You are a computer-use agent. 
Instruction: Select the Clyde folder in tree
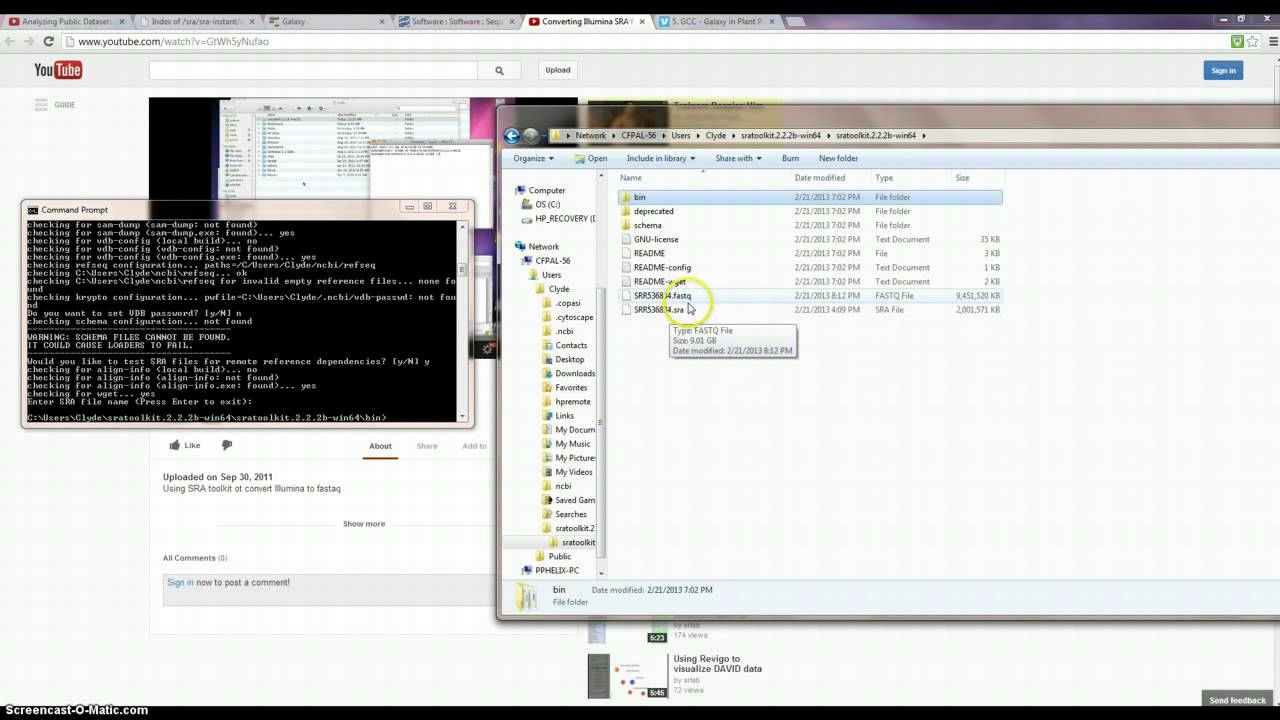(559, 289)
